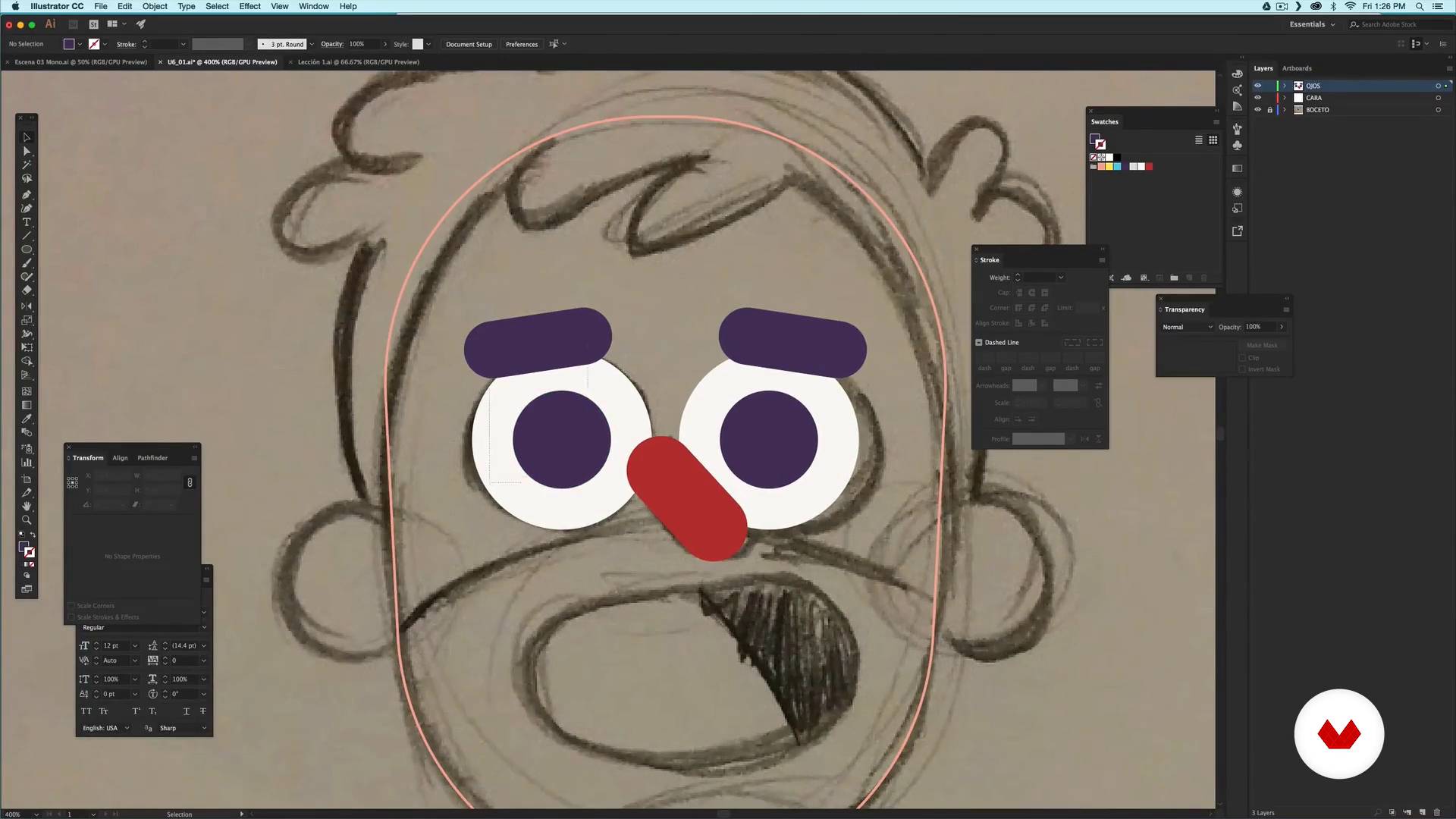Expand the BOCETO layer contents
Image resolution: width=1456 pixels, height=819 pixels.
tap(1285, 110)
